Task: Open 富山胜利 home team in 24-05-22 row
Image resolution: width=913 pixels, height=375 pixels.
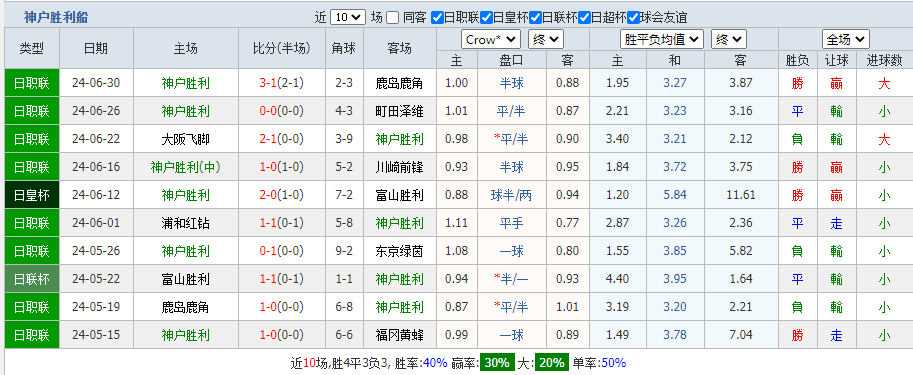Action: tap(186, 279)
